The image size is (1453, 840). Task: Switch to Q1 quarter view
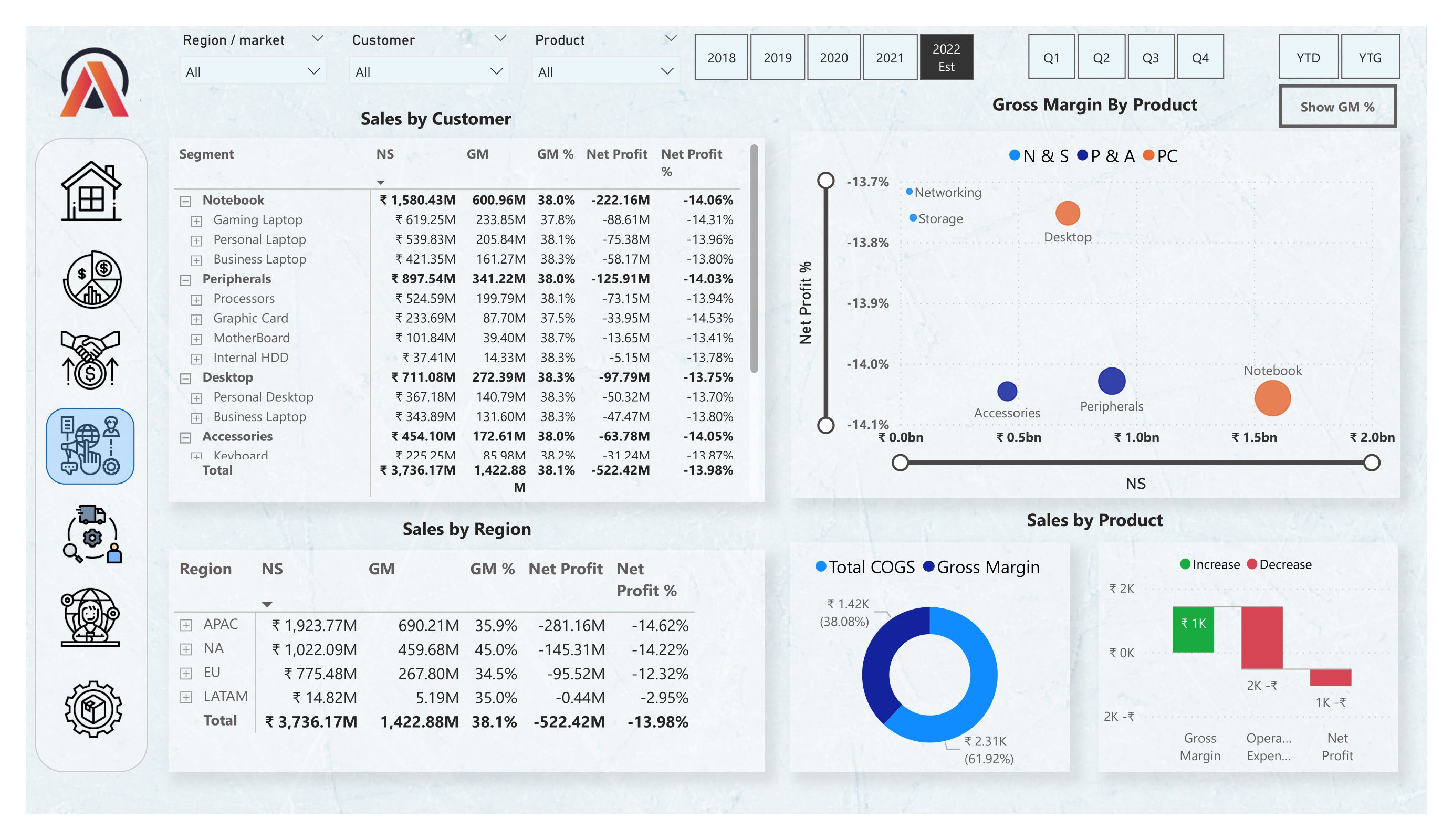point(1051,58)
